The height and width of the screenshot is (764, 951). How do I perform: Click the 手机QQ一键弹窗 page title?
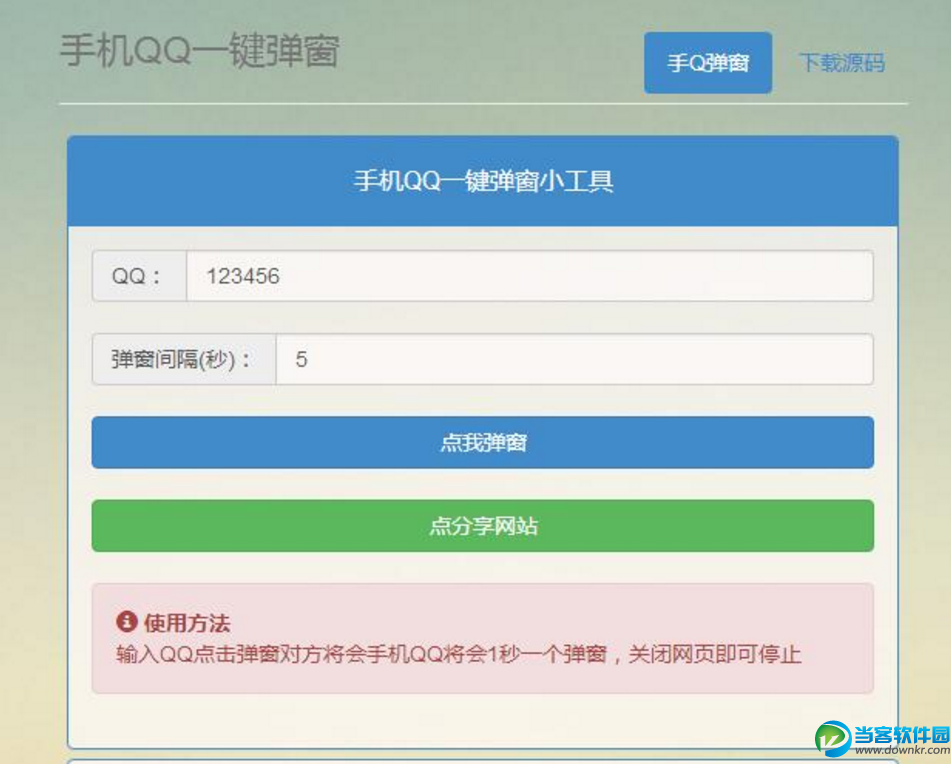200,50
